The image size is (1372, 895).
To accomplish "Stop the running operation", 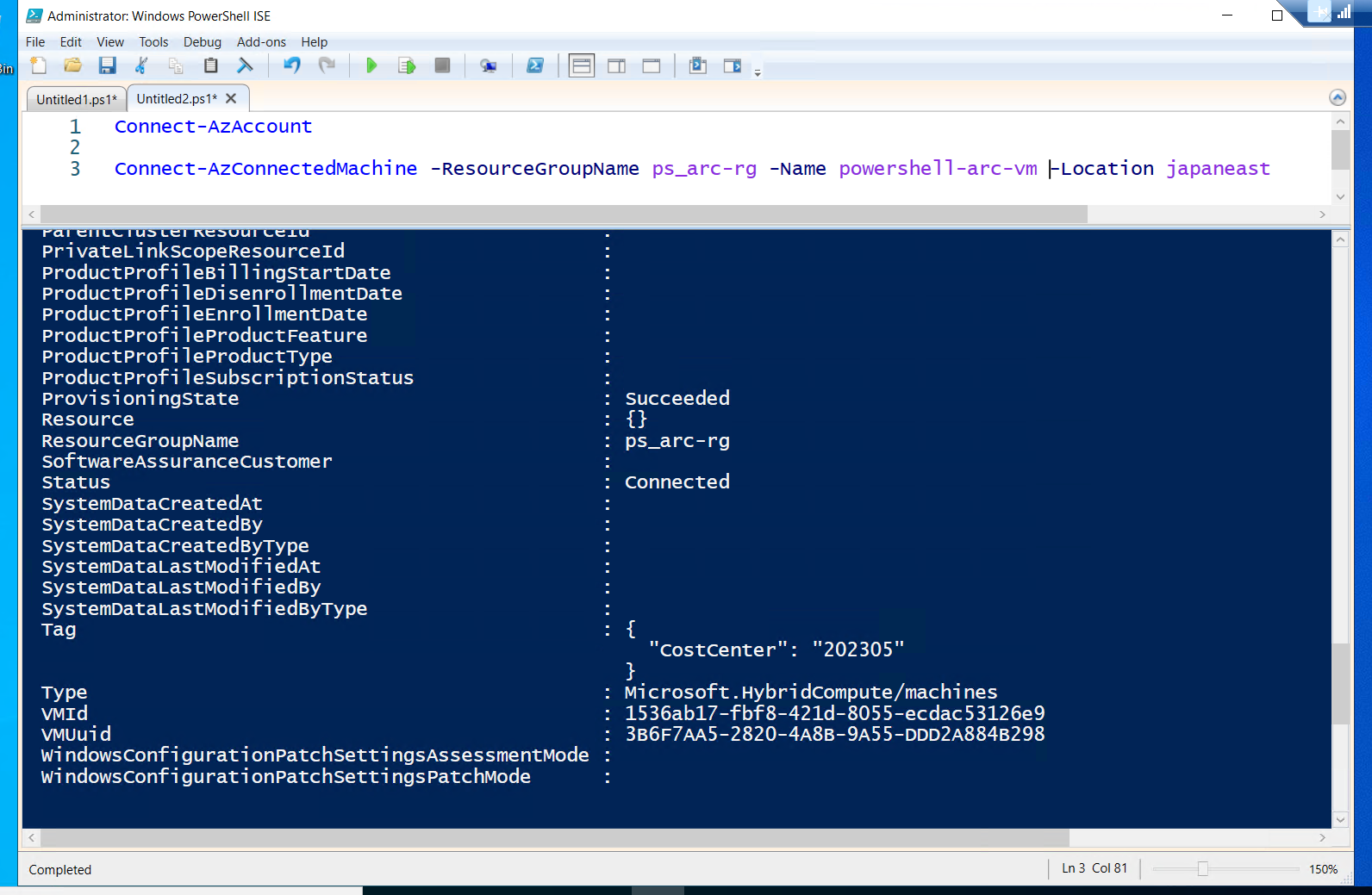I will coord(442,65).
